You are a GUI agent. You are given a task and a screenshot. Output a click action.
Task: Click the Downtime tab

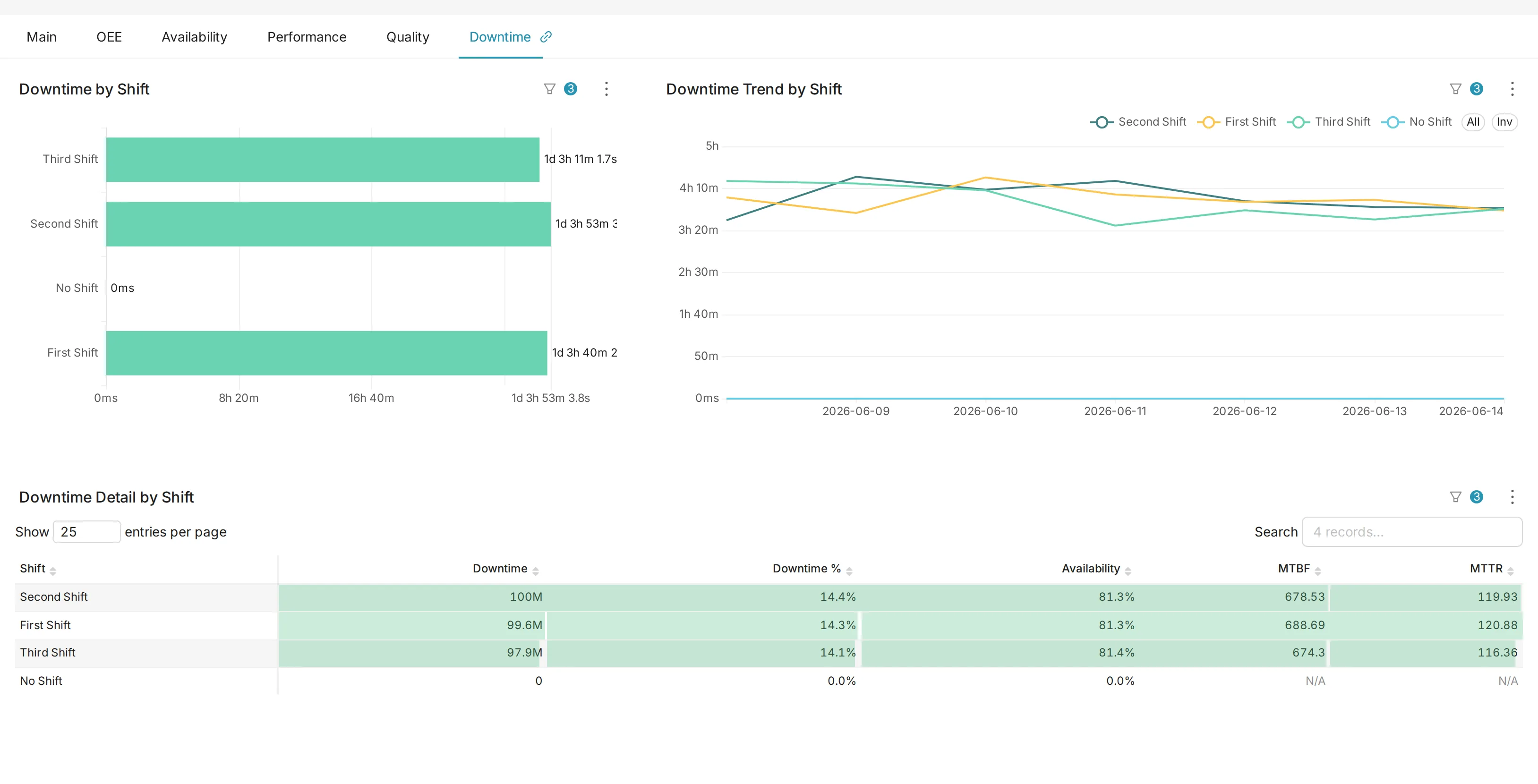point(500,37)
